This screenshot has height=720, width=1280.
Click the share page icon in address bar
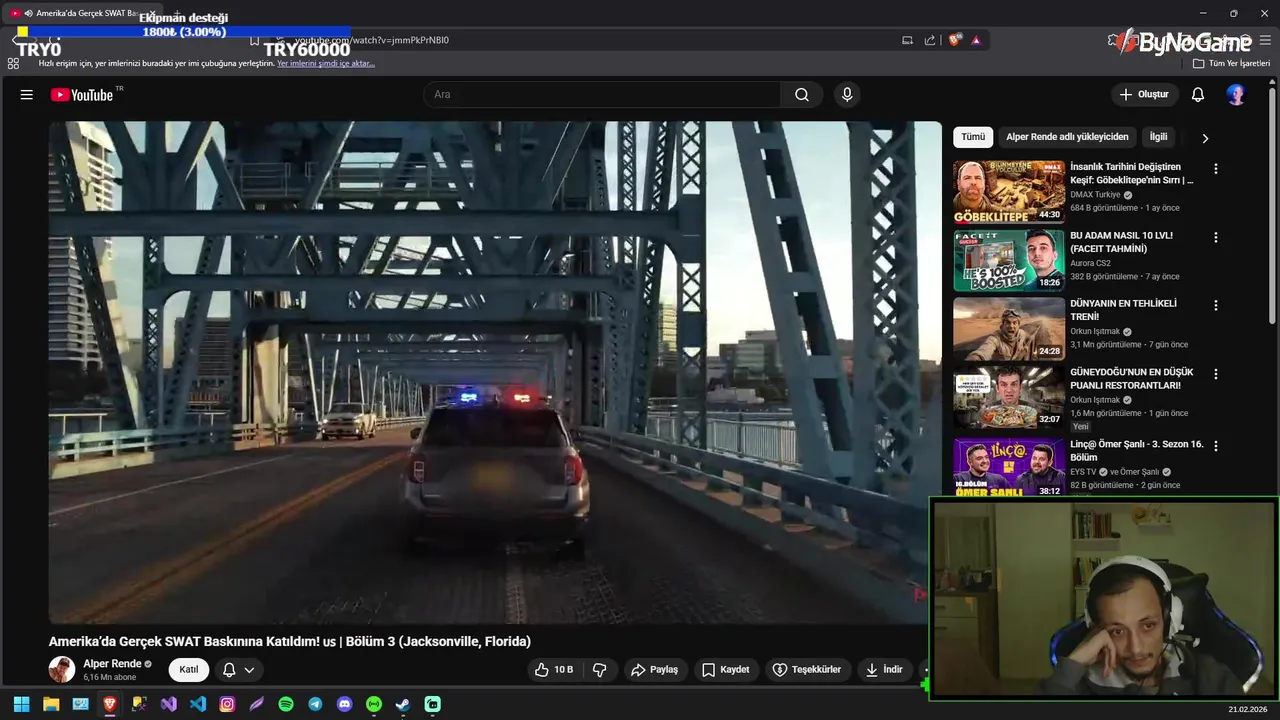930,40
